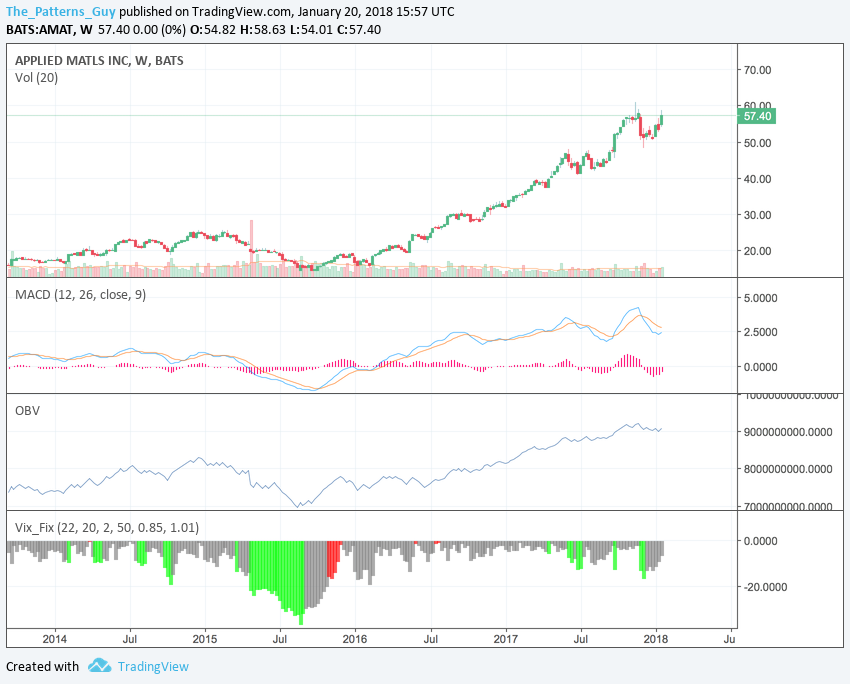The height and width of the screenshot is (684, 850).
Task: Click the C:57.40 close value in header
Action: [359, 29]
